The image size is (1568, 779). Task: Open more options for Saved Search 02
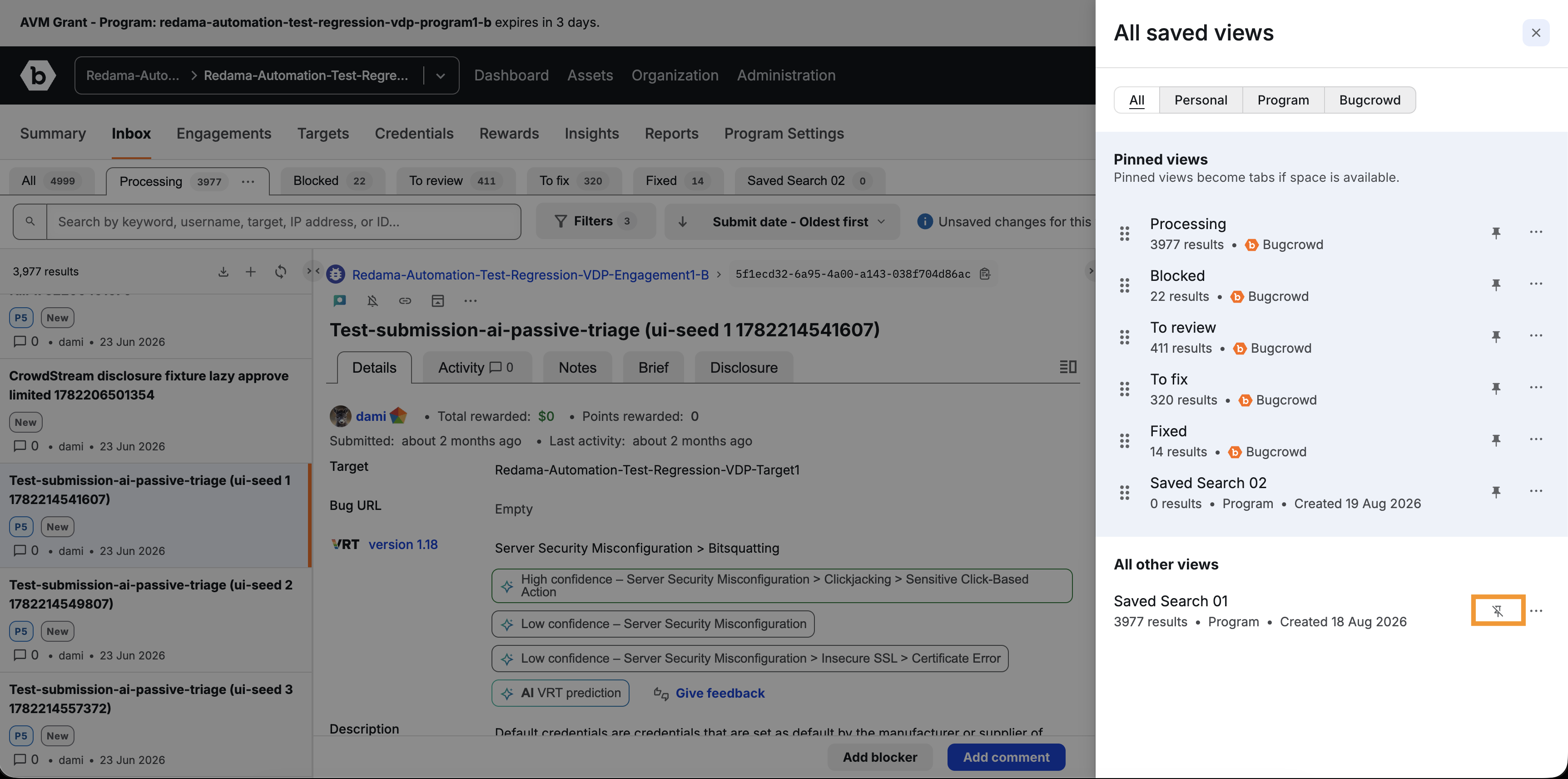pyautogui.click(x=1536, y=491)
